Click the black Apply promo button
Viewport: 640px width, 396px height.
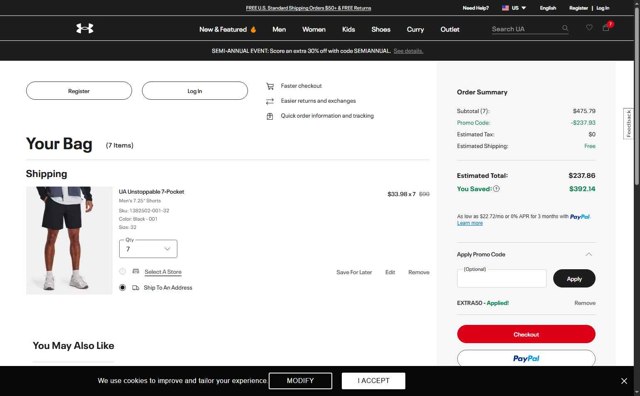coord(574,279)
